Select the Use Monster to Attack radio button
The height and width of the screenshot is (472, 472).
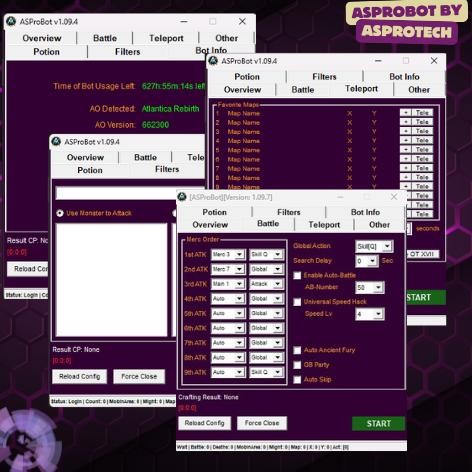(60, 213)
